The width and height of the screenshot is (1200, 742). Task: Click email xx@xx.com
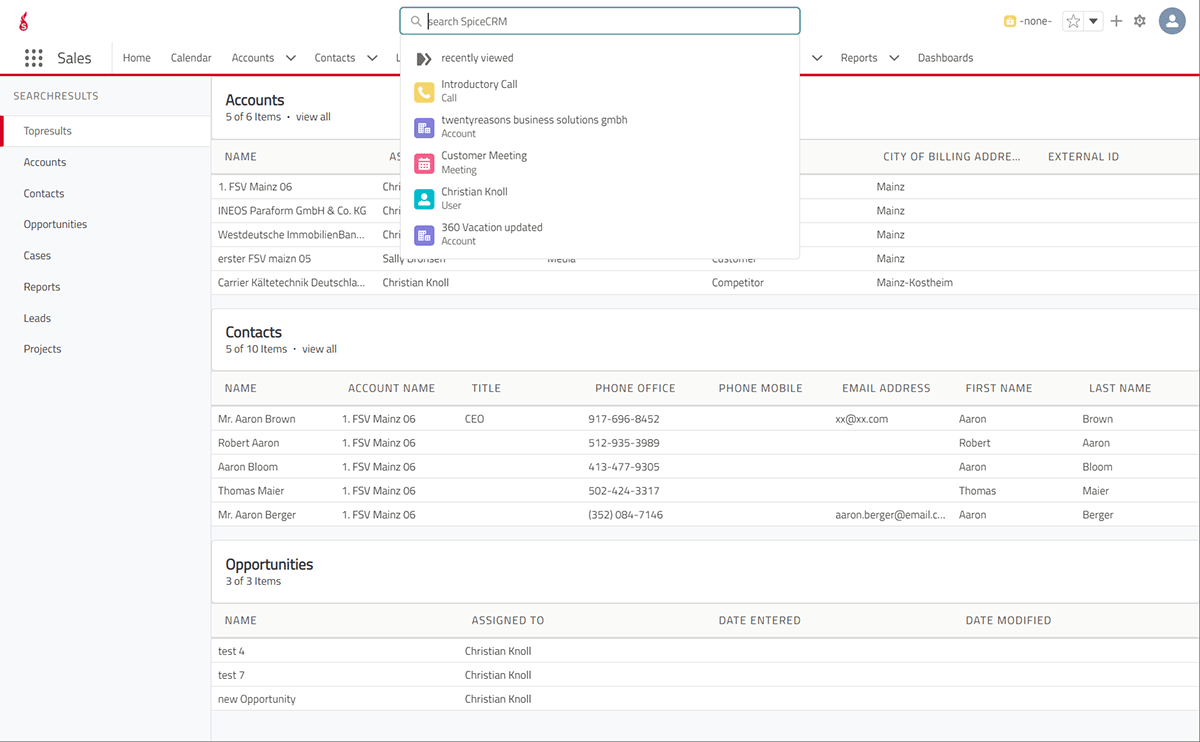pos(862,419)
